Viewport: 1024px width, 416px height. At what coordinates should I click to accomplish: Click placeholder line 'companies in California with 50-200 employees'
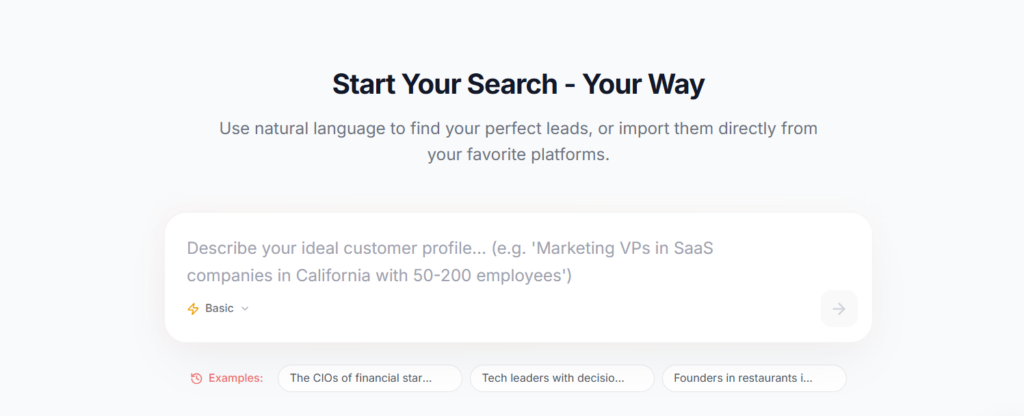379,275
